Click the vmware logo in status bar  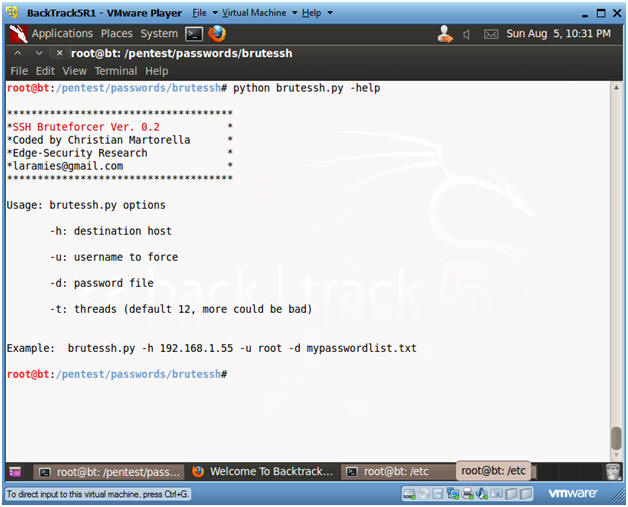[573, 493]
